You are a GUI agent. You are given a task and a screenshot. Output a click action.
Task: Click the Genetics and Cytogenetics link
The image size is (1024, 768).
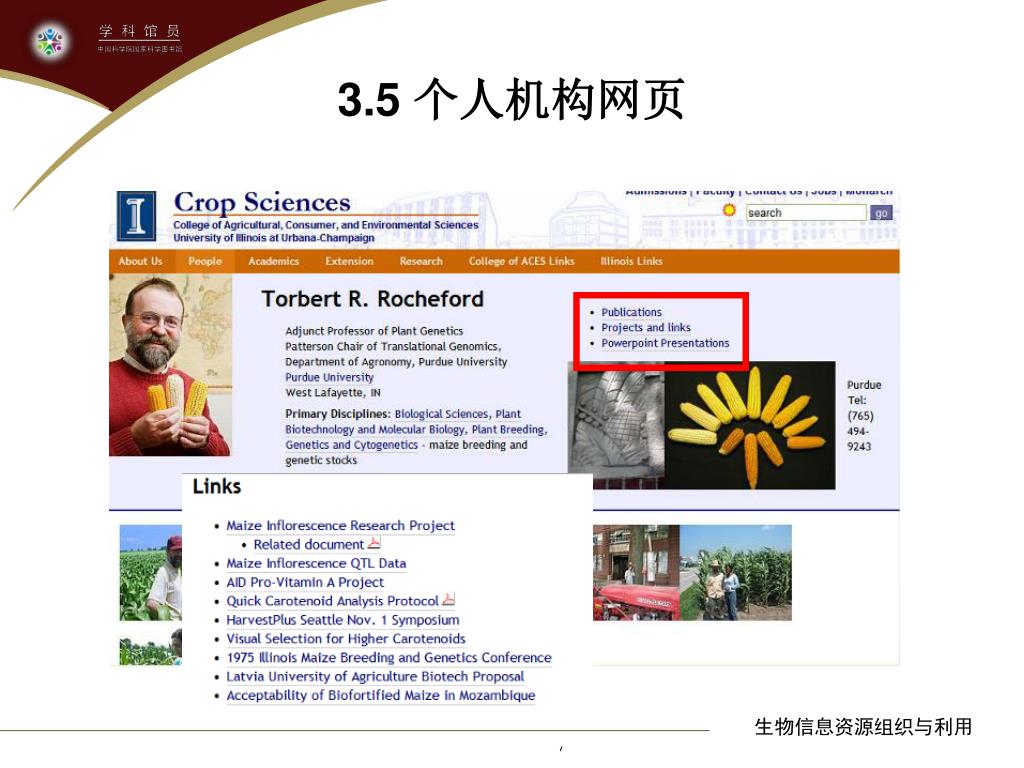pyautogui.click(x=351, y=445)
